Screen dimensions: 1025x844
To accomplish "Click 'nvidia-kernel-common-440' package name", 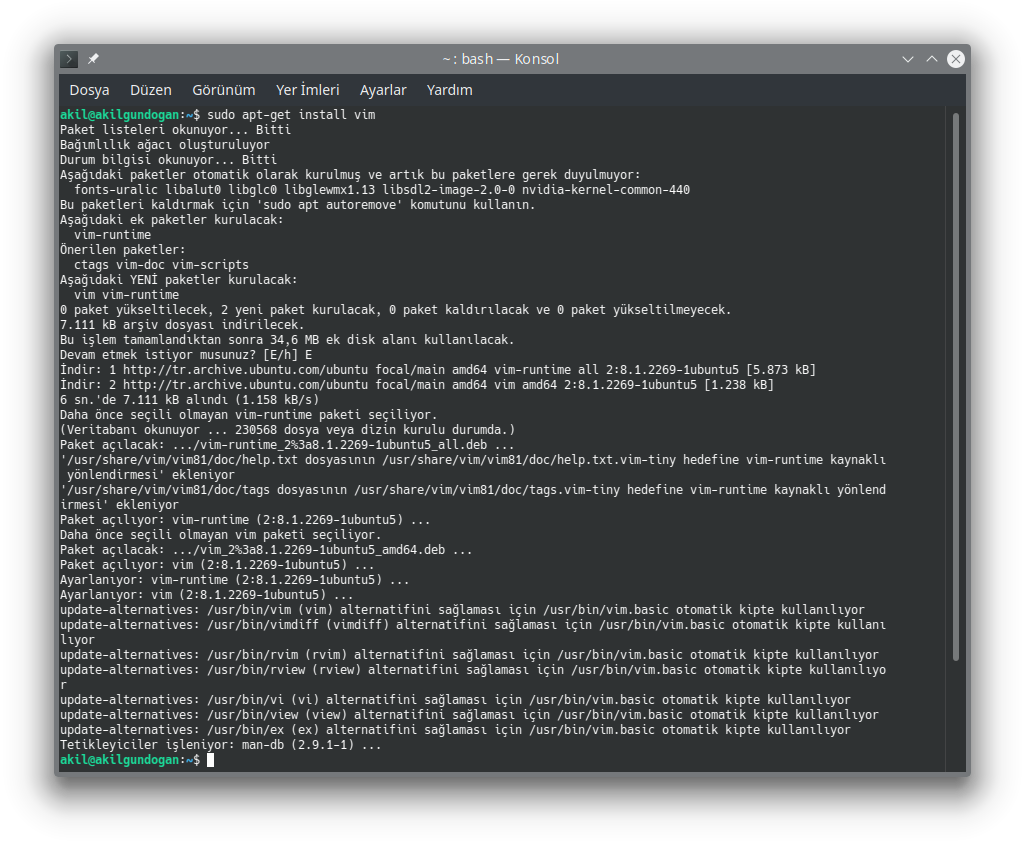I will [x=606, y=190].
